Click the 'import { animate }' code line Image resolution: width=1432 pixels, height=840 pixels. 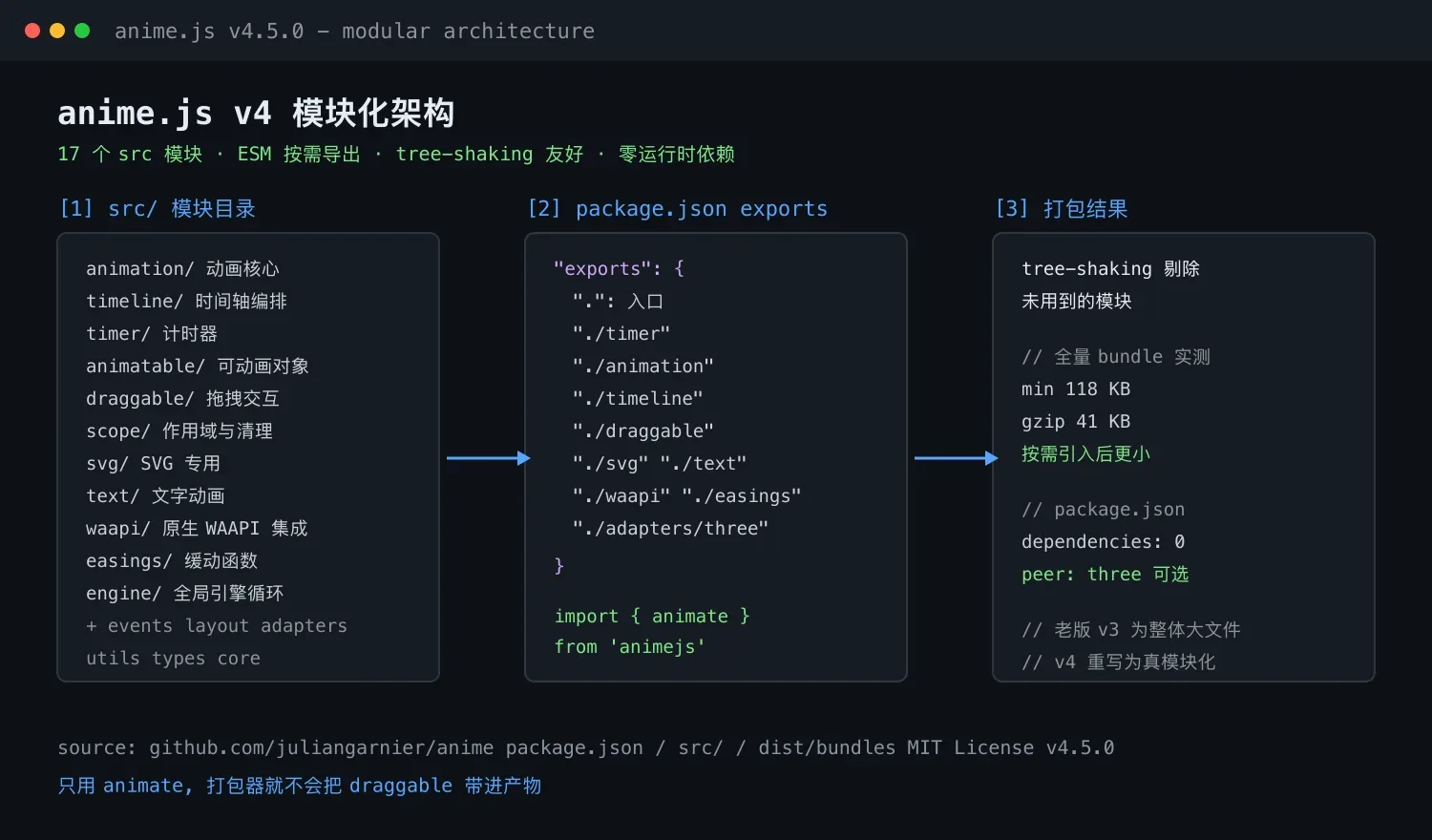652,616
